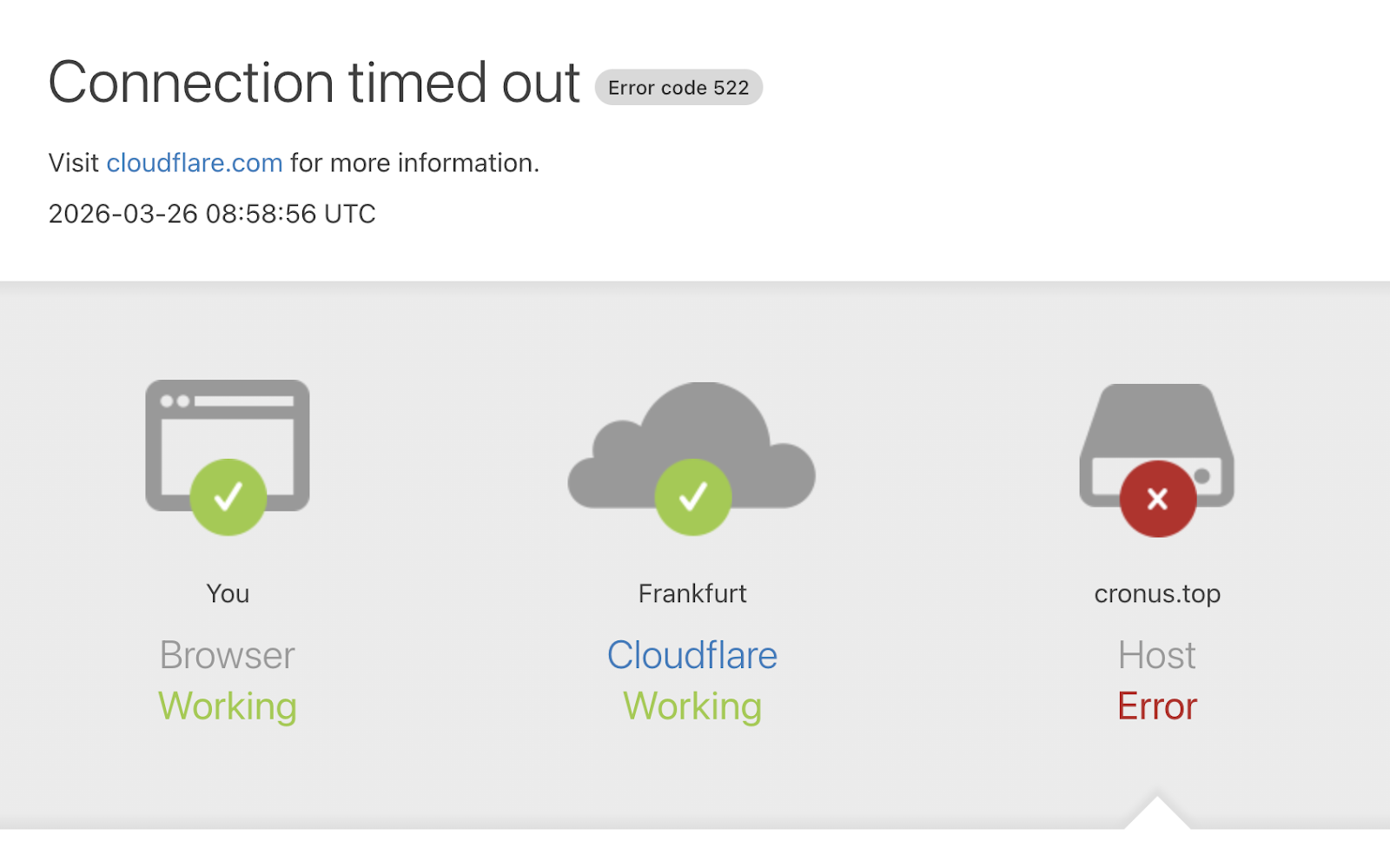Click the gray Host label
1390x868 pixels.
pyautogui.click(x=1157, y=655)
